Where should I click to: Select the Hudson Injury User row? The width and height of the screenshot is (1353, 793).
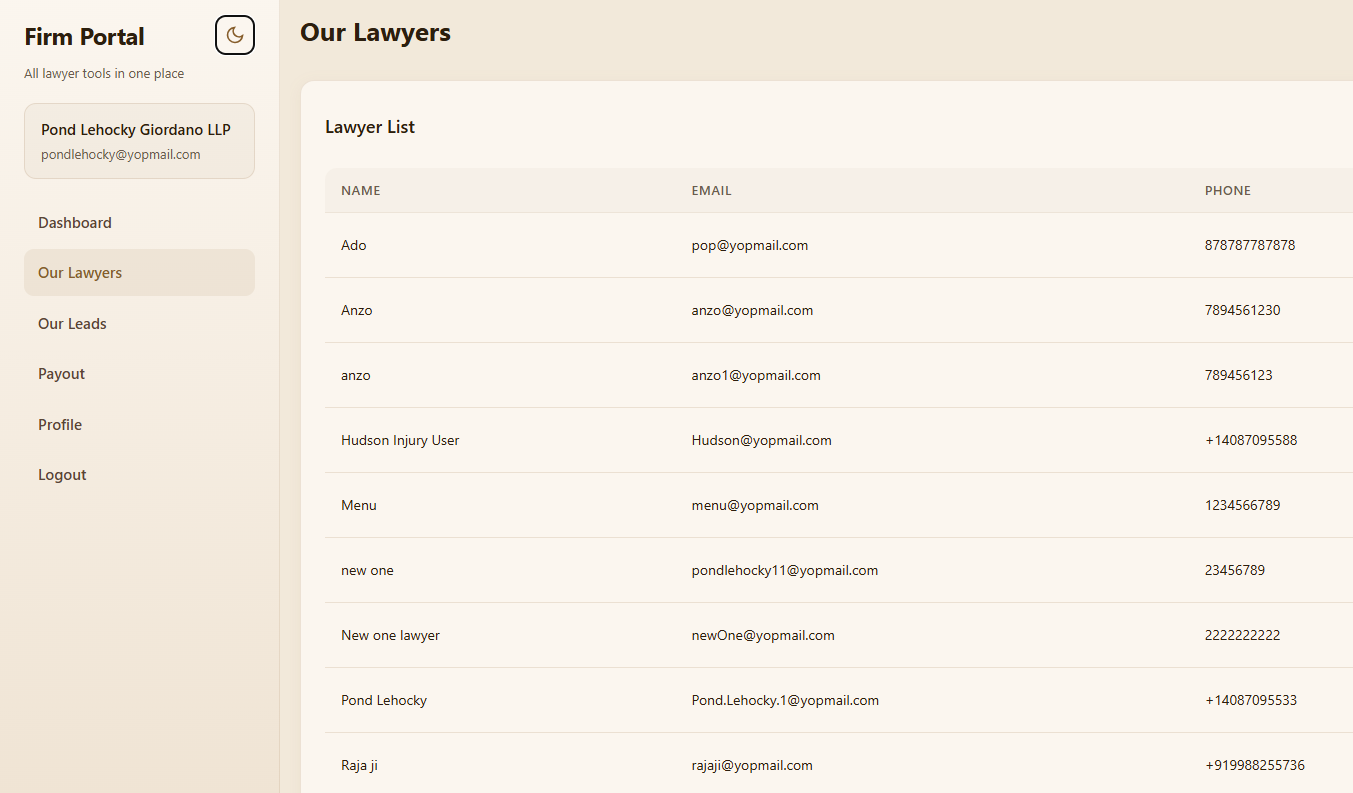click(400, 440)
